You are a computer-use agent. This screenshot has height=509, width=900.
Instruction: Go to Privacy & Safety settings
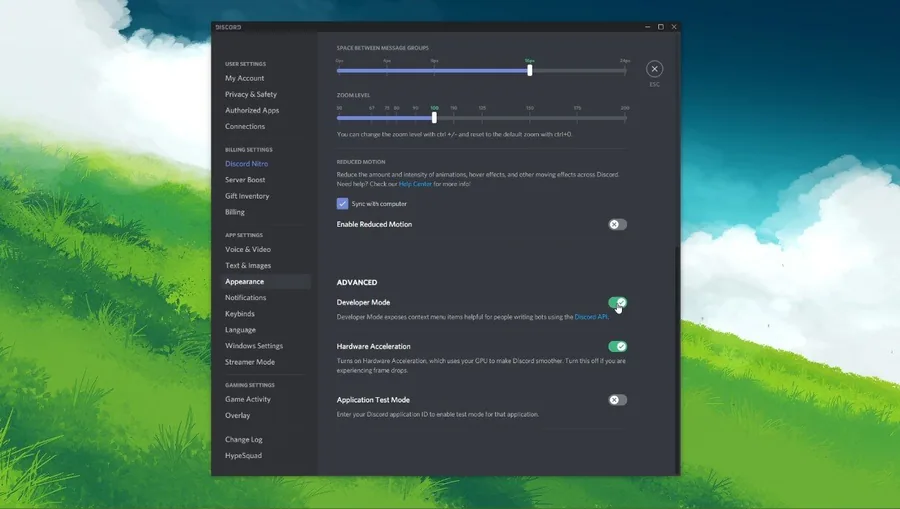point(251,94)
